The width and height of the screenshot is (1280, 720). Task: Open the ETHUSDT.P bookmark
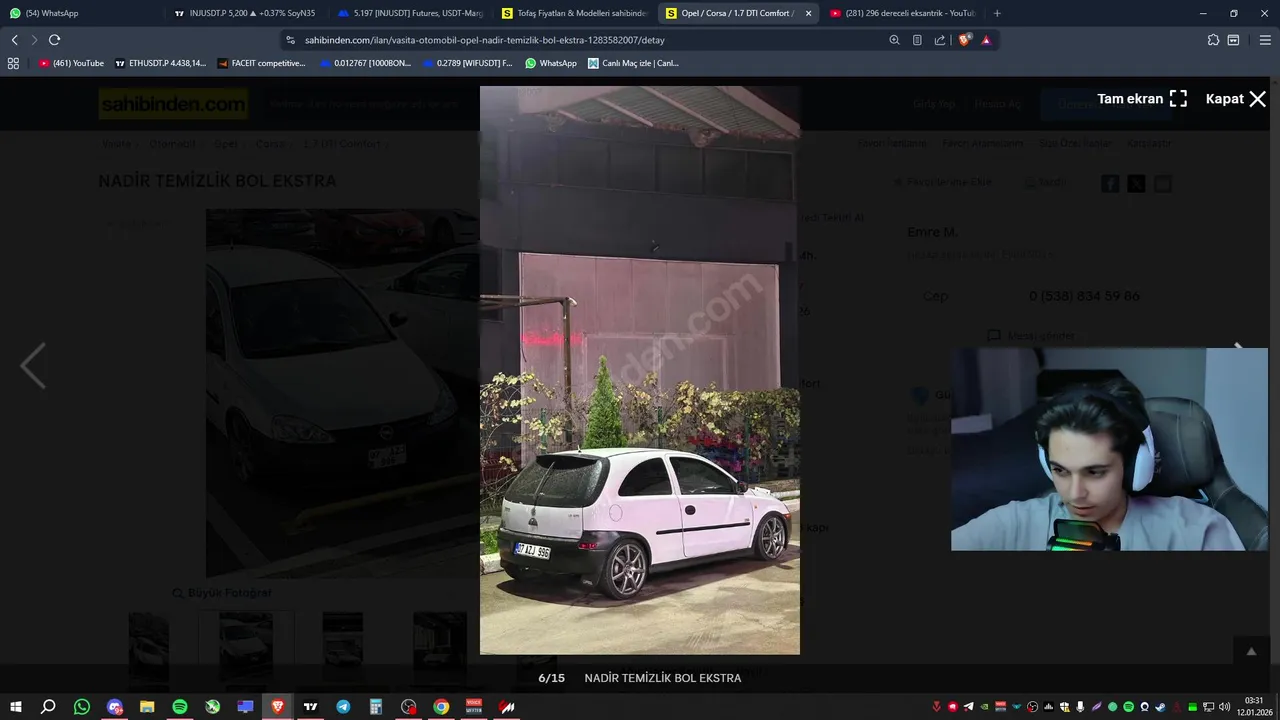[x=160, y=63]
